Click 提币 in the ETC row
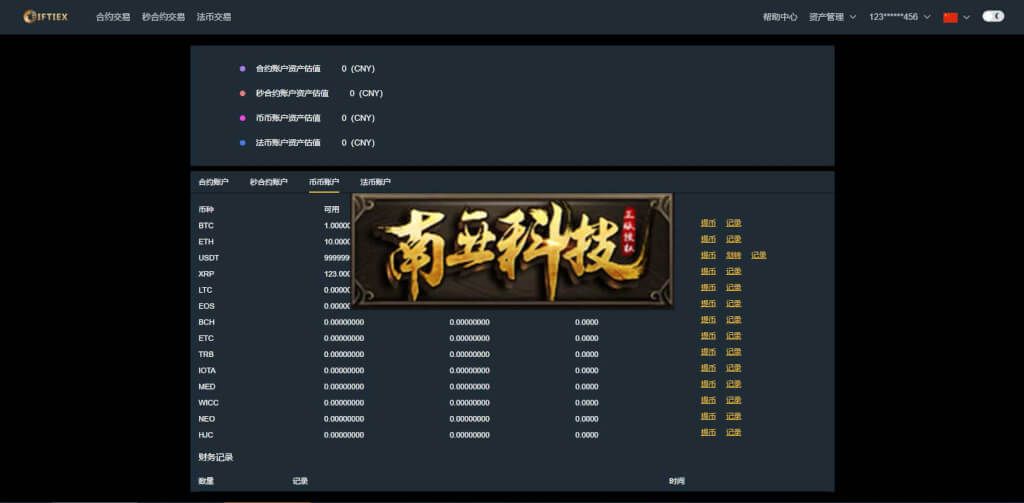 tap(708, 336)
